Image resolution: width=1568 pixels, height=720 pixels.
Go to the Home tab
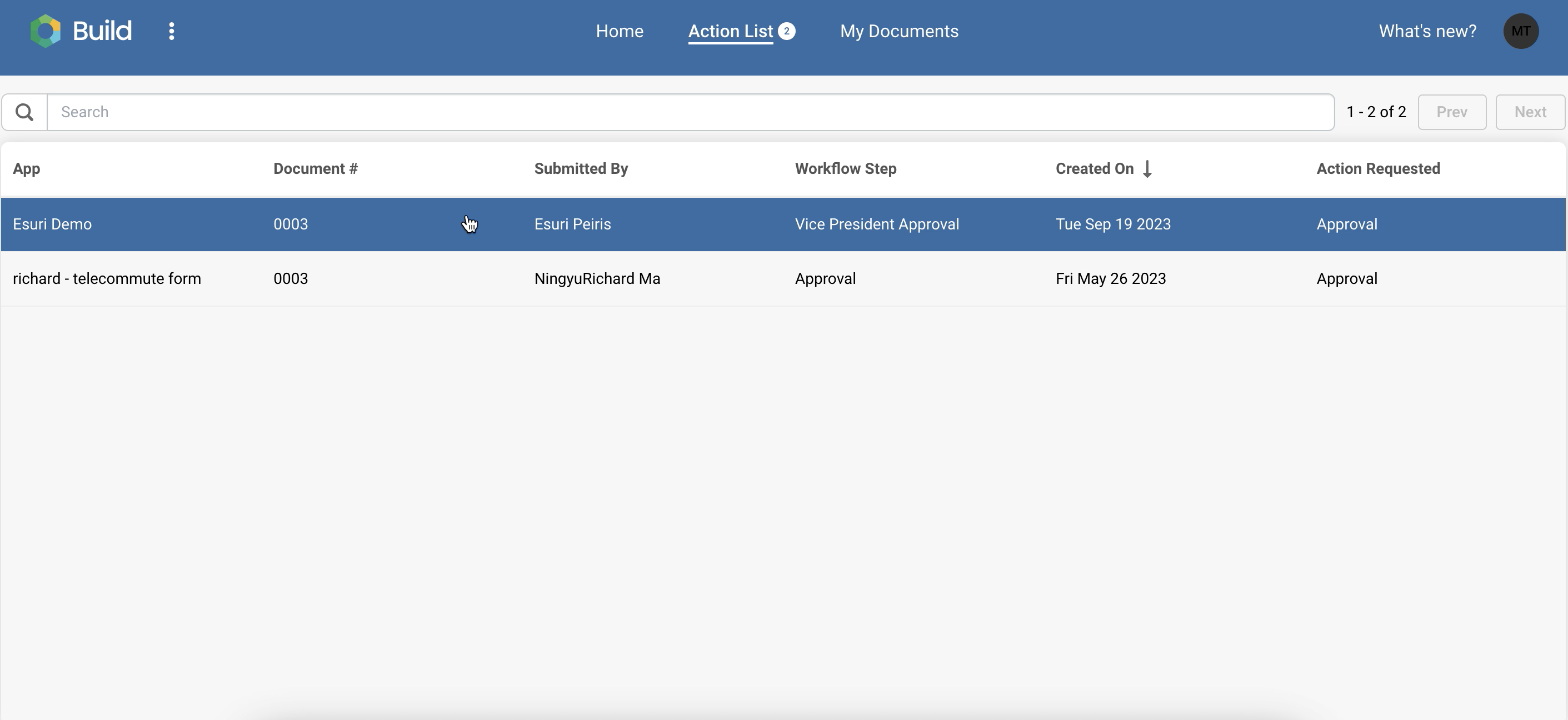tap(619, 31)
